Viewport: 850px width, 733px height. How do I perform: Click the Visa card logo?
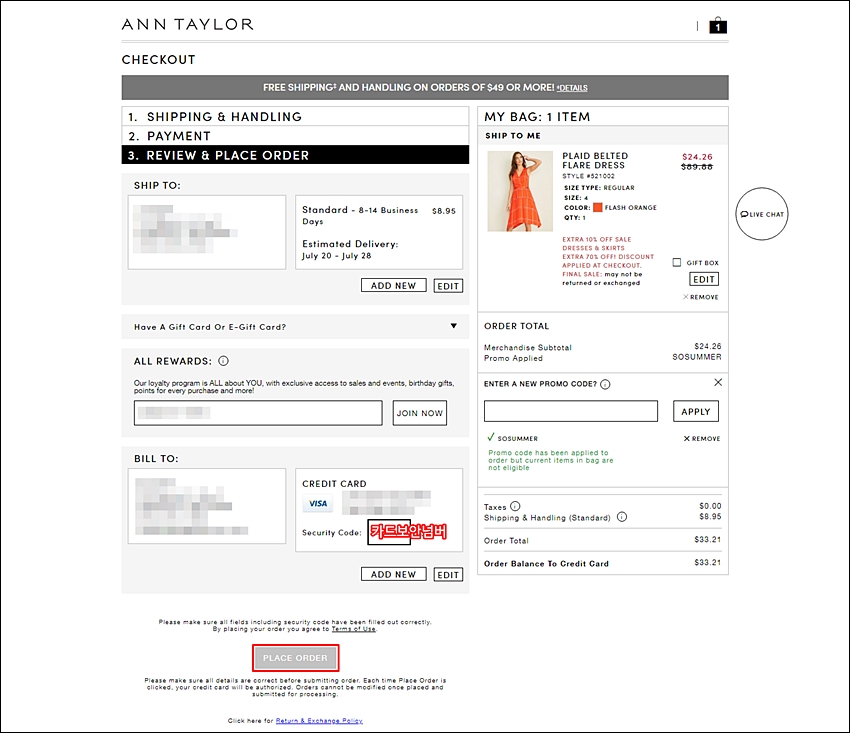pyautogui.click(x=318, y=504)
